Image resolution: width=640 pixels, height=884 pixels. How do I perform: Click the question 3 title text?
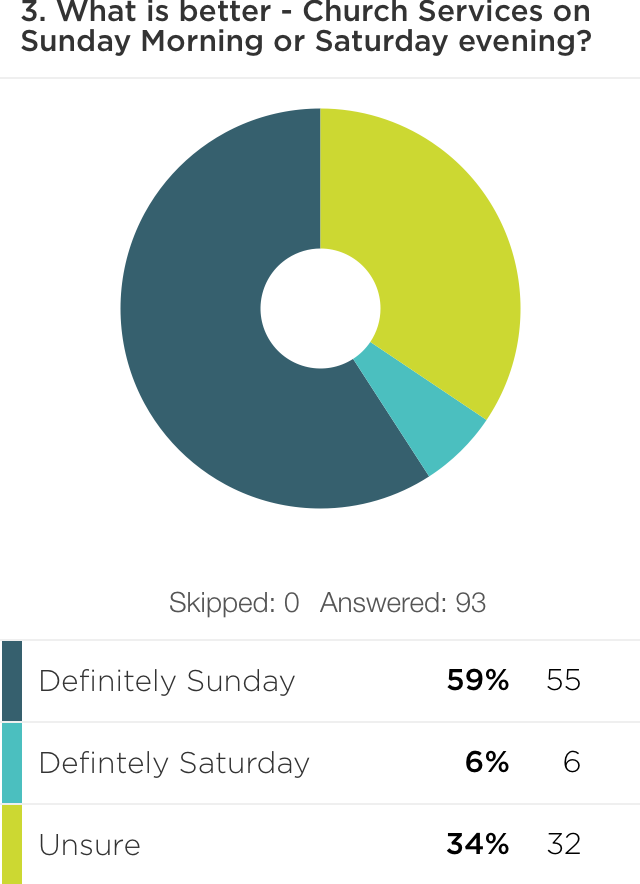tap(305, 14)
